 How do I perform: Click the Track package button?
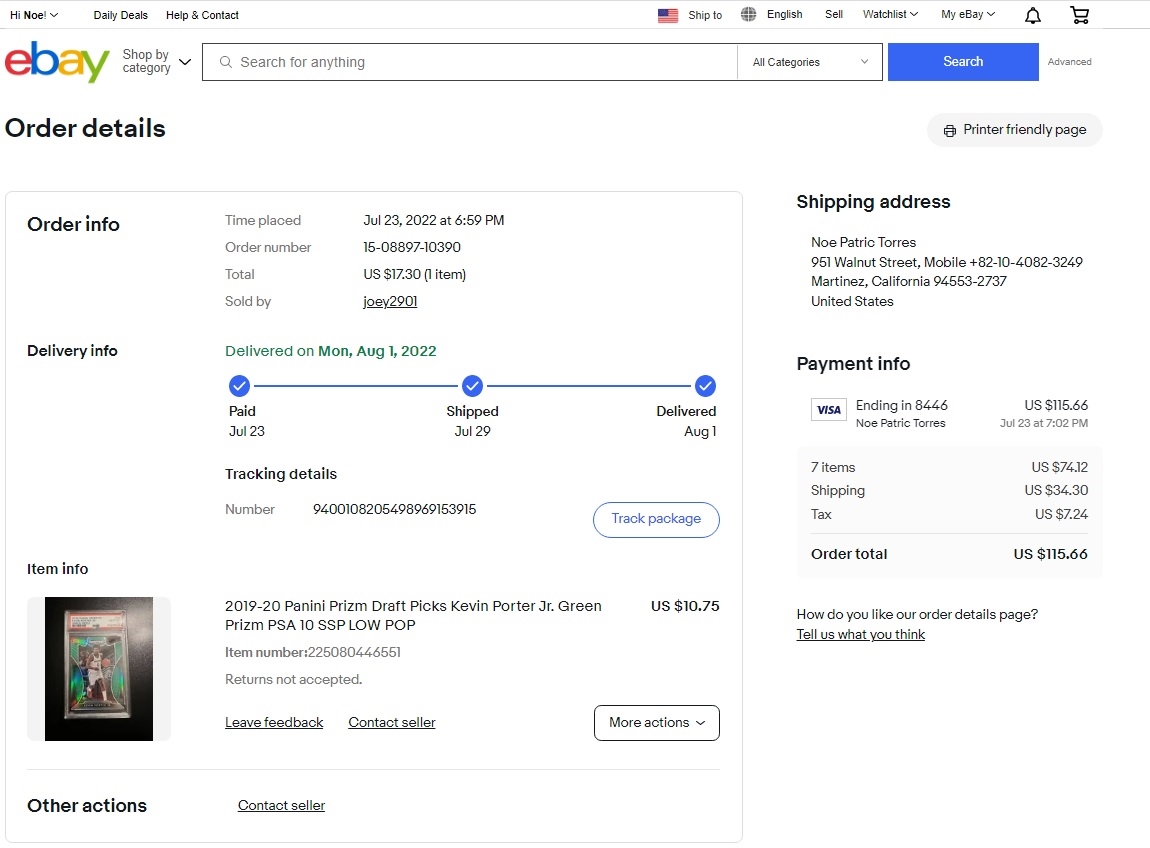(656, 519)
